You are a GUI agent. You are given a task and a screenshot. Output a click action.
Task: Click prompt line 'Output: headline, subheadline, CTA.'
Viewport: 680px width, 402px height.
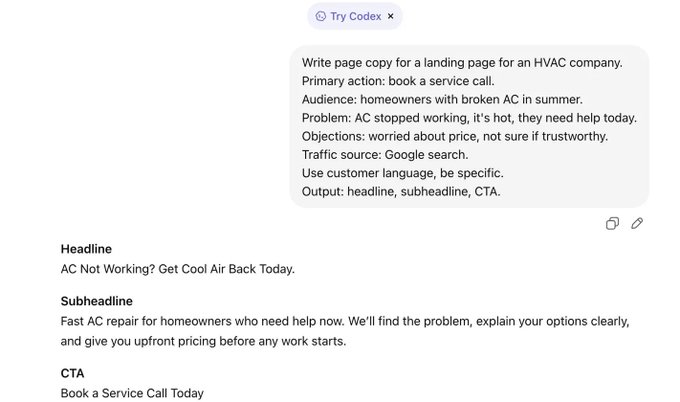401,192
